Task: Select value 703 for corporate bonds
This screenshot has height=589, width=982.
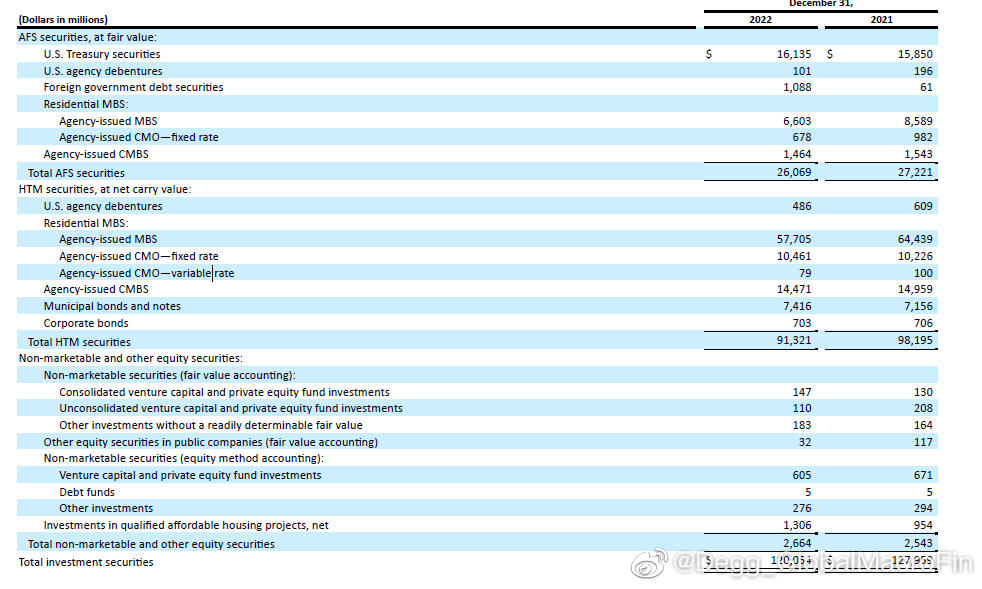Action: [802, 323]
